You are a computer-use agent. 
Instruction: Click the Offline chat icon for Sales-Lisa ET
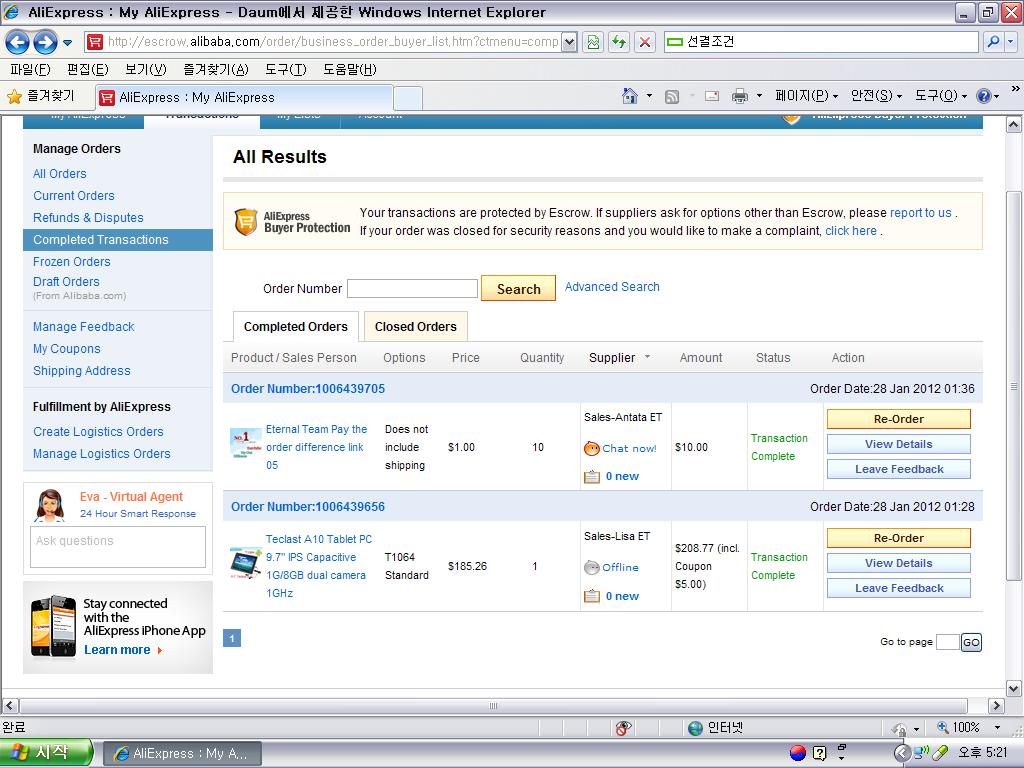click(x=592, y=568)
